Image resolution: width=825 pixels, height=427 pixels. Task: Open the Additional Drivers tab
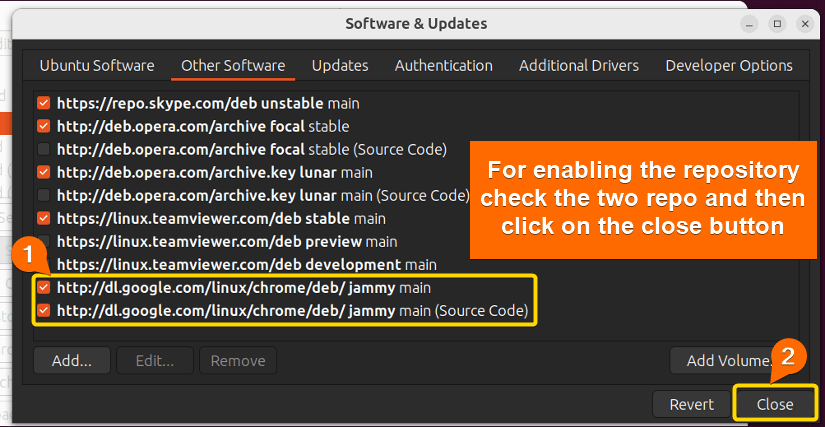click(579, 66)
